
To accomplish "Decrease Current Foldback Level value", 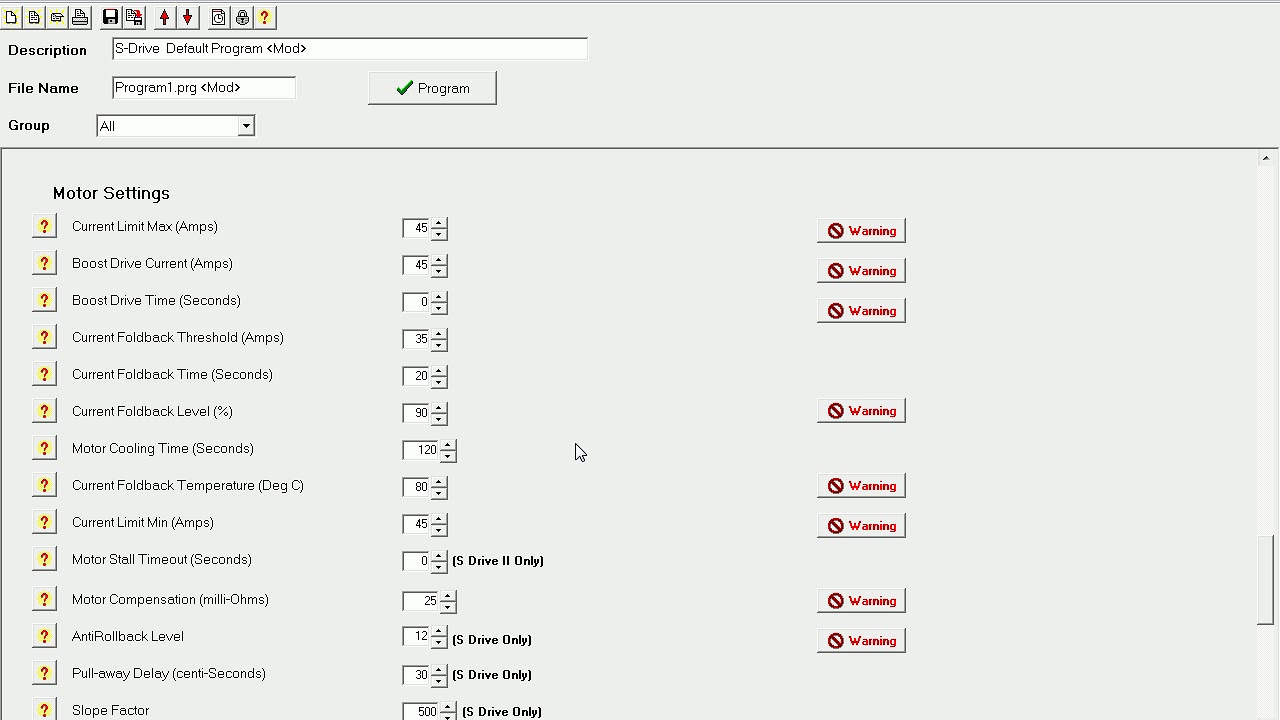I will click(x=439, y=419).
